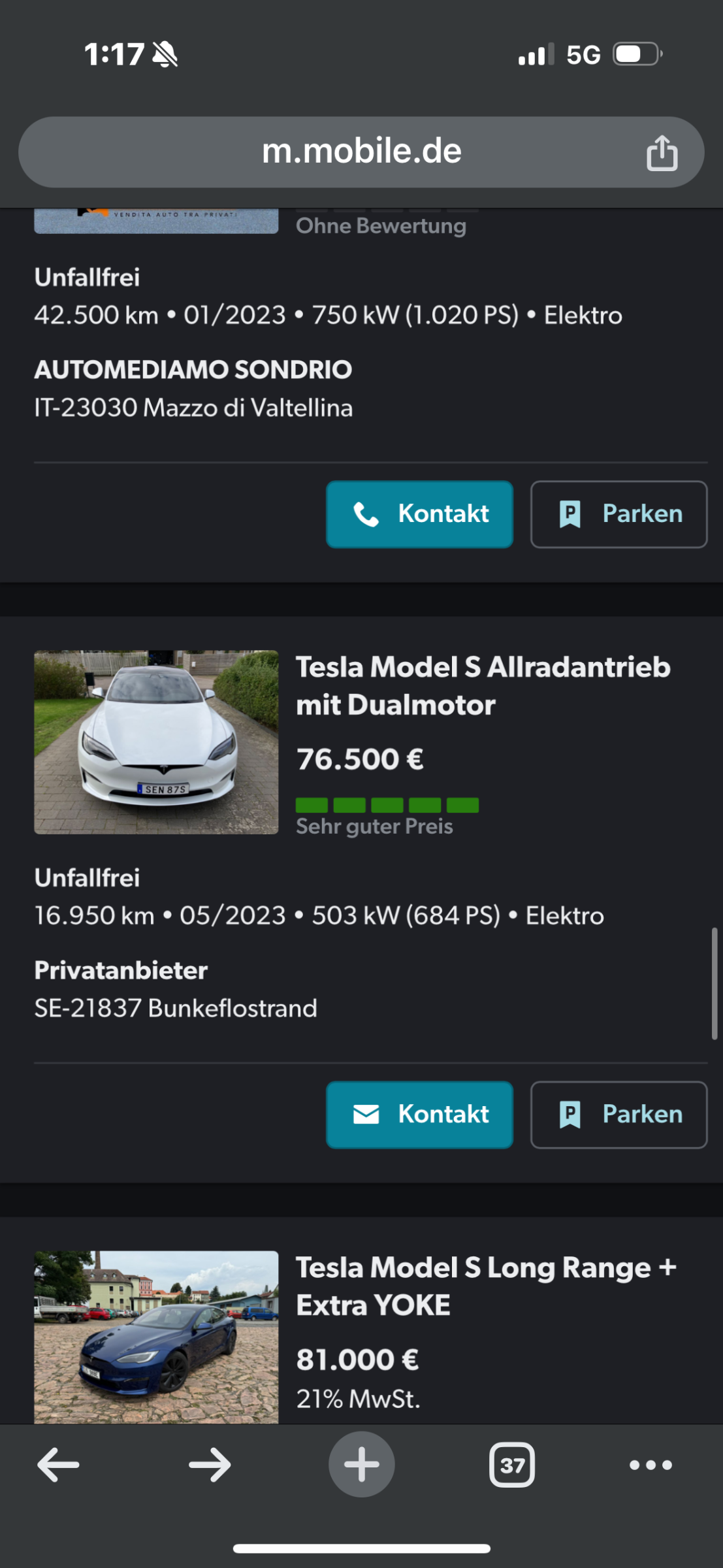The height and width of the screenshot is (1568, 723).
Task: Tap the phone Kontakt button for AUTOMEDIAMO SONDRIO
Action: pyautogui.click(x=419, y=514)
